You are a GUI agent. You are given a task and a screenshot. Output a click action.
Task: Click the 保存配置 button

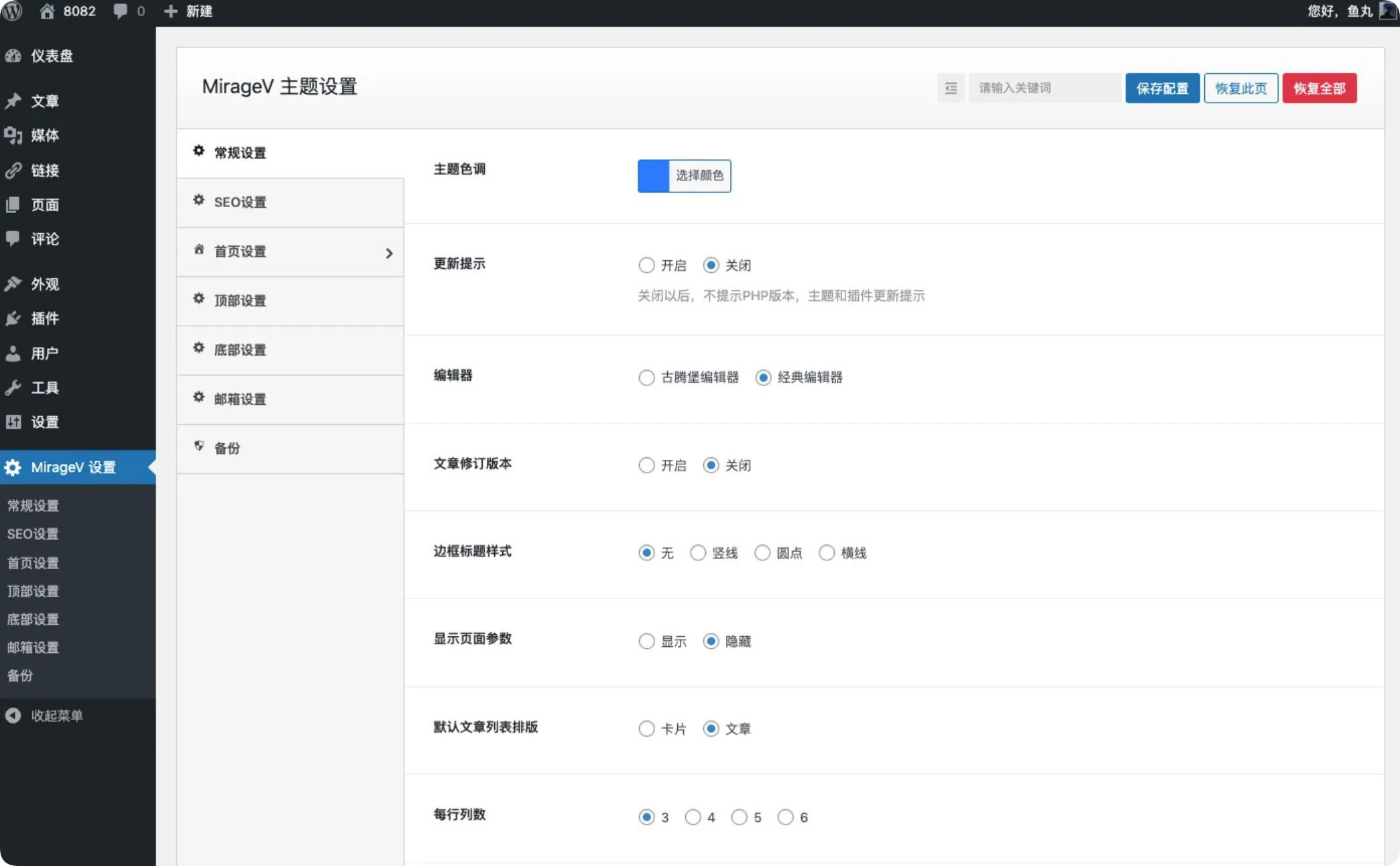[x=1162, y=88]
